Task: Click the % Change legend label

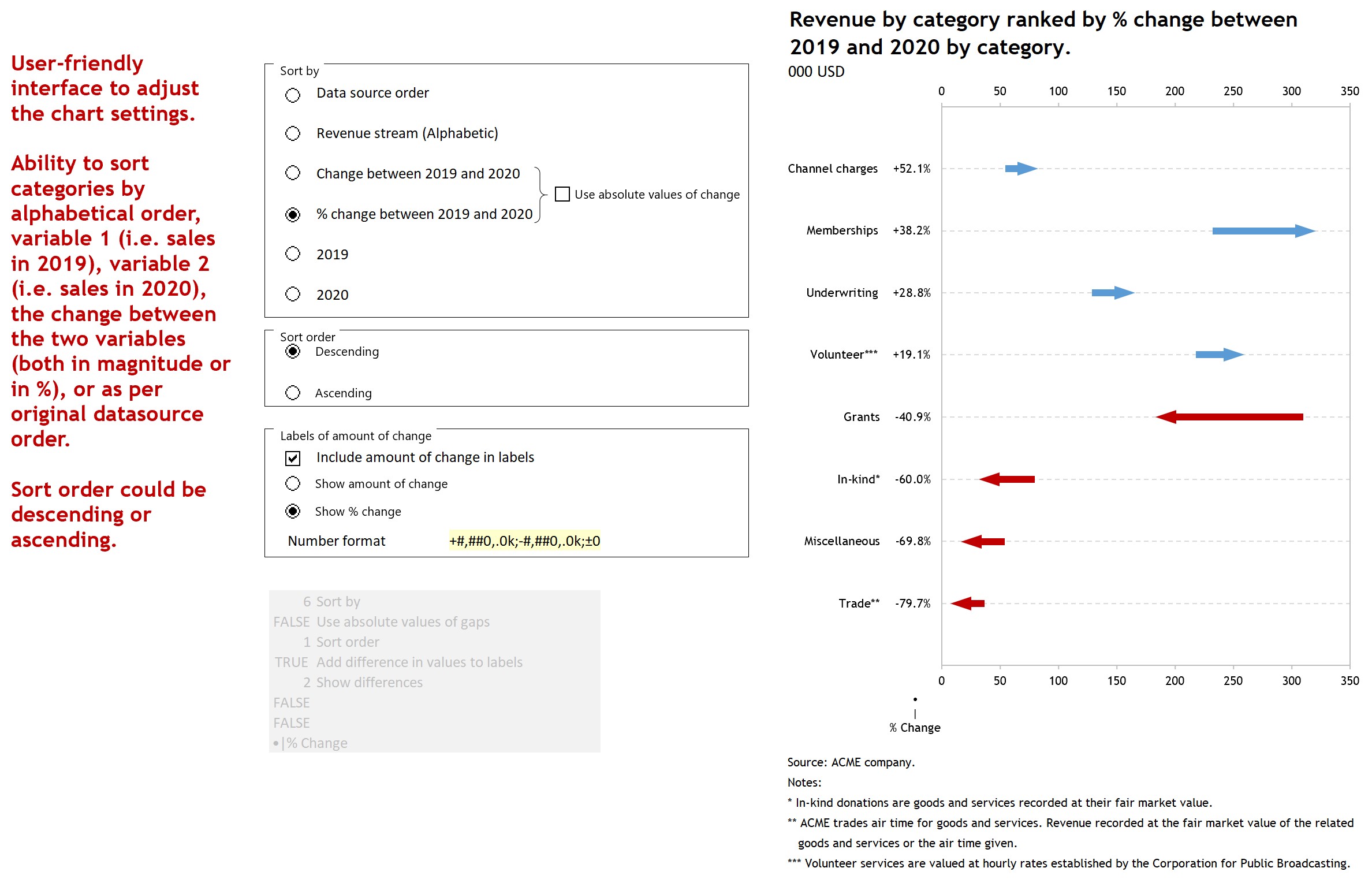Action: pos(915,728)
